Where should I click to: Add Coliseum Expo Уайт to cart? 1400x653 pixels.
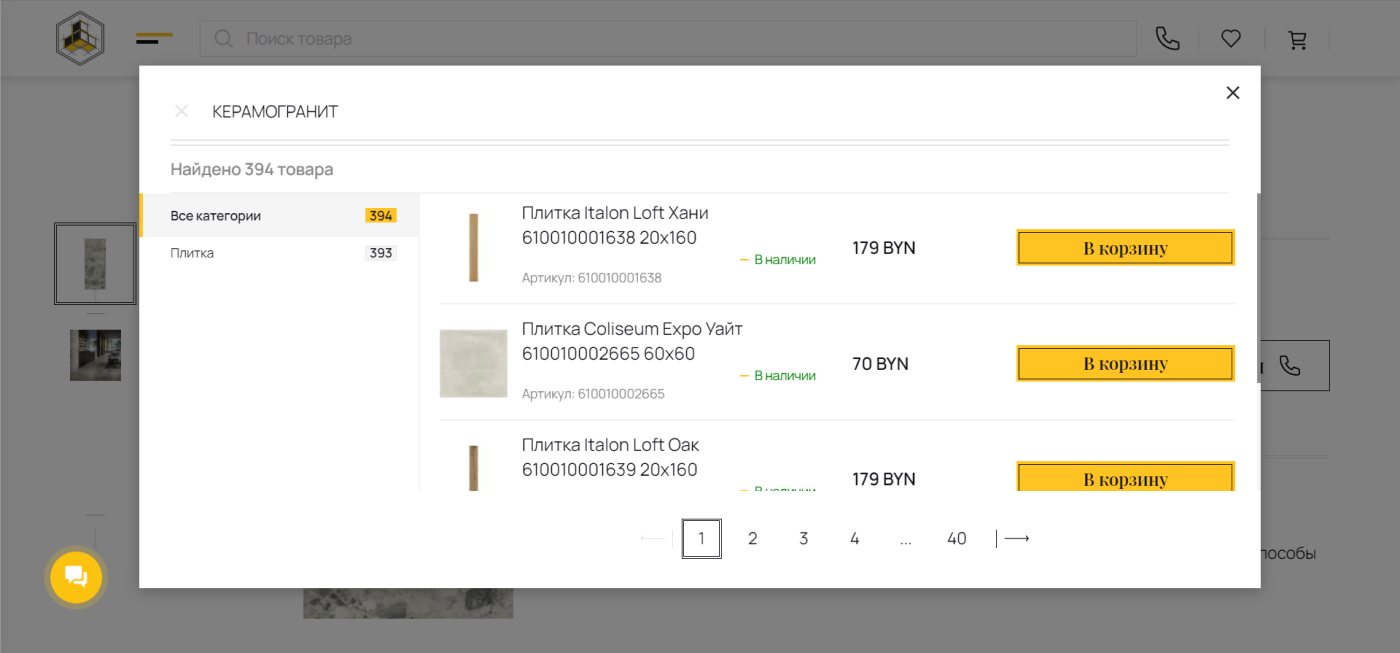[1125, 364]
